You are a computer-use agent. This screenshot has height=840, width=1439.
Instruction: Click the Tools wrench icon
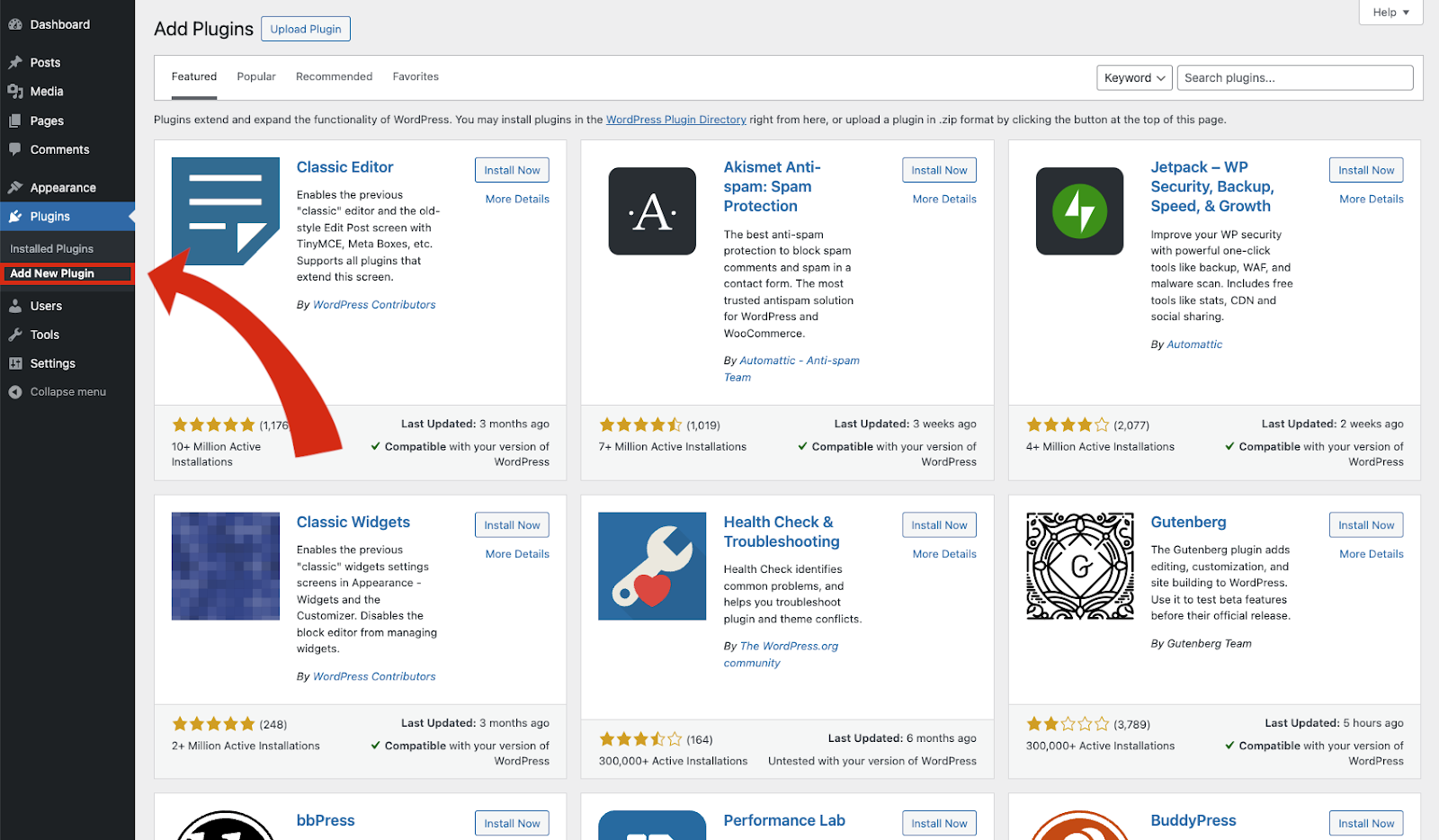(15, 335)
